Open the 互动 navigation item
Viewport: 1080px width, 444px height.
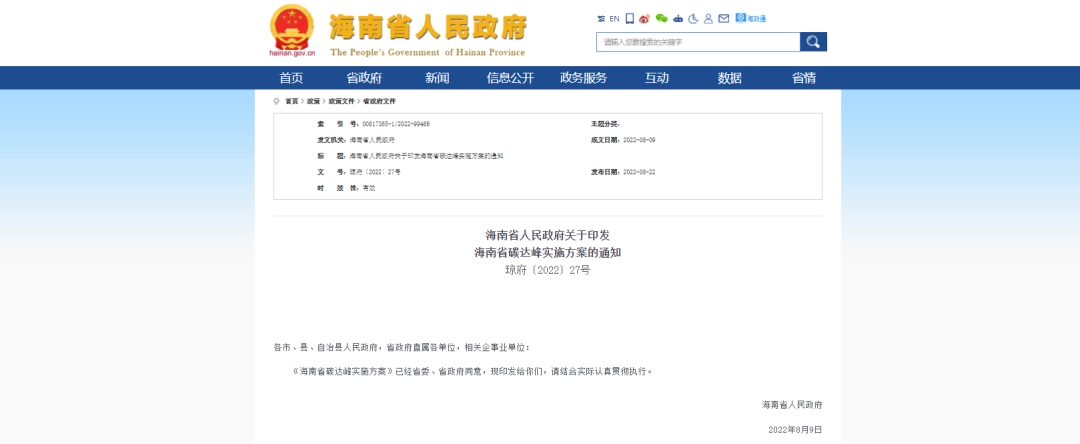(657, 78)
